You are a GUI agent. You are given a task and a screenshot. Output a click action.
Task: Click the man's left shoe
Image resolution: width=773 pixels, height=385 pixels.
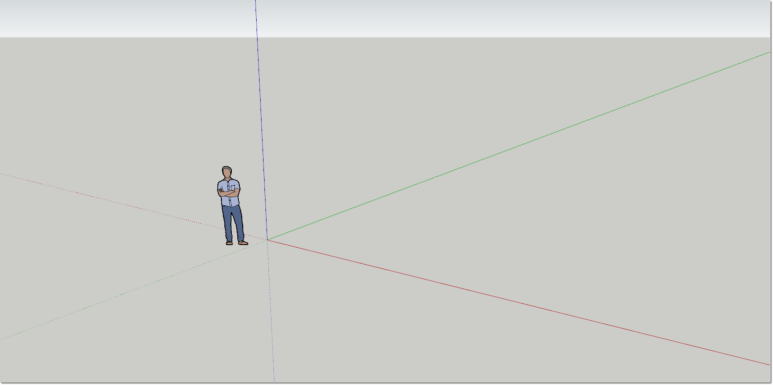(x=243, y=243)
